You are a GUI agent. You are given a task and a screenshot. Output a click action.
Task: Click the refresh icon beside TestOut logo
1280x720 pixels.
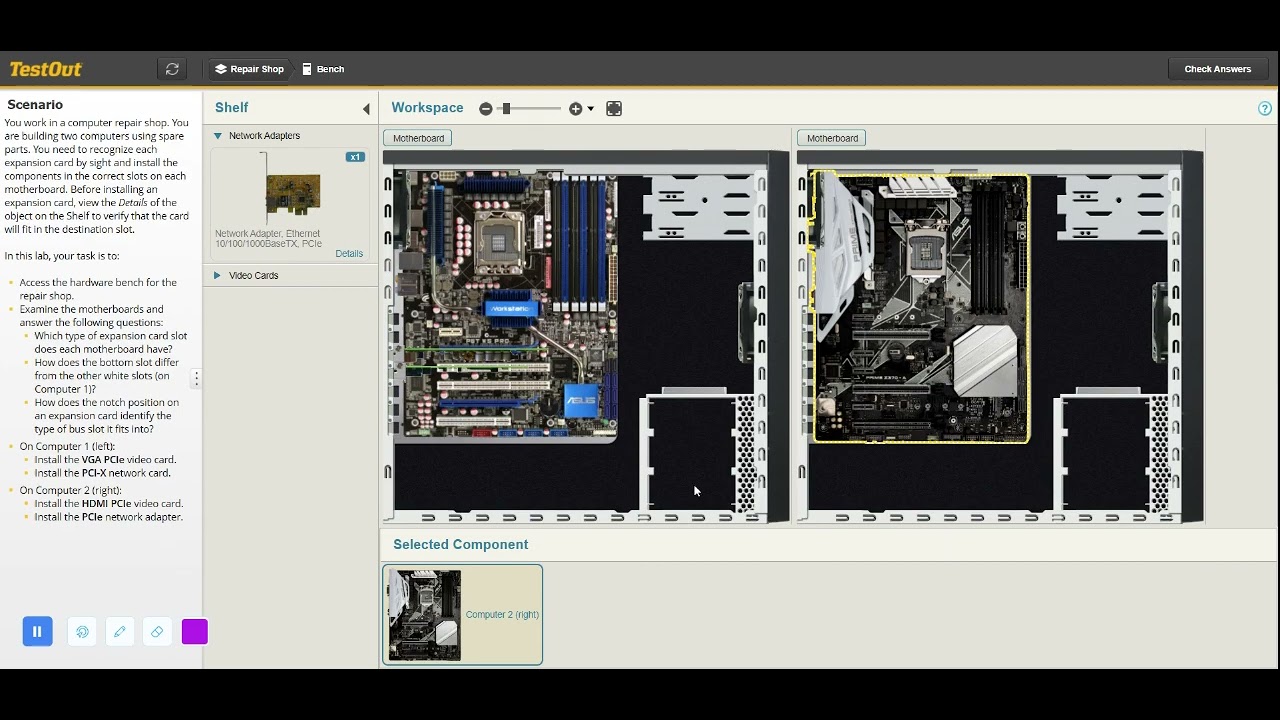click(x=172, y=69)
